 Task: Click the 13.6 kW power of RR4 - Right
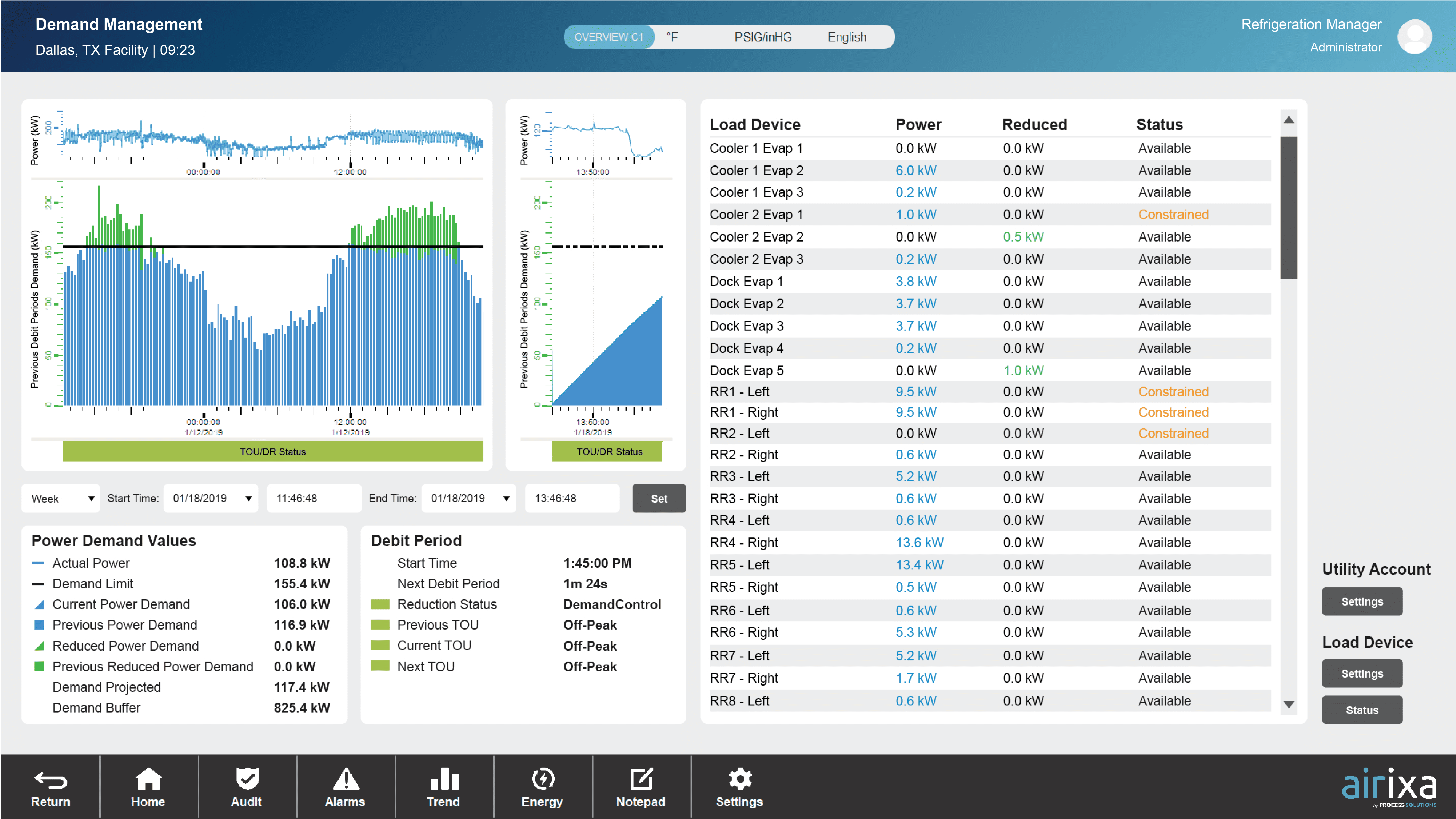point(919,542)
